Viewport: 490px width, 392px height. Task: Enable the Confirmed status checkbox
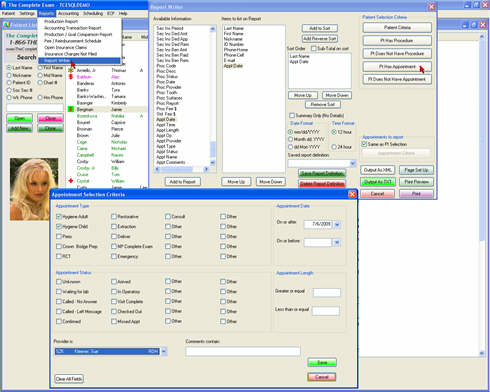(x=59, y=321)
